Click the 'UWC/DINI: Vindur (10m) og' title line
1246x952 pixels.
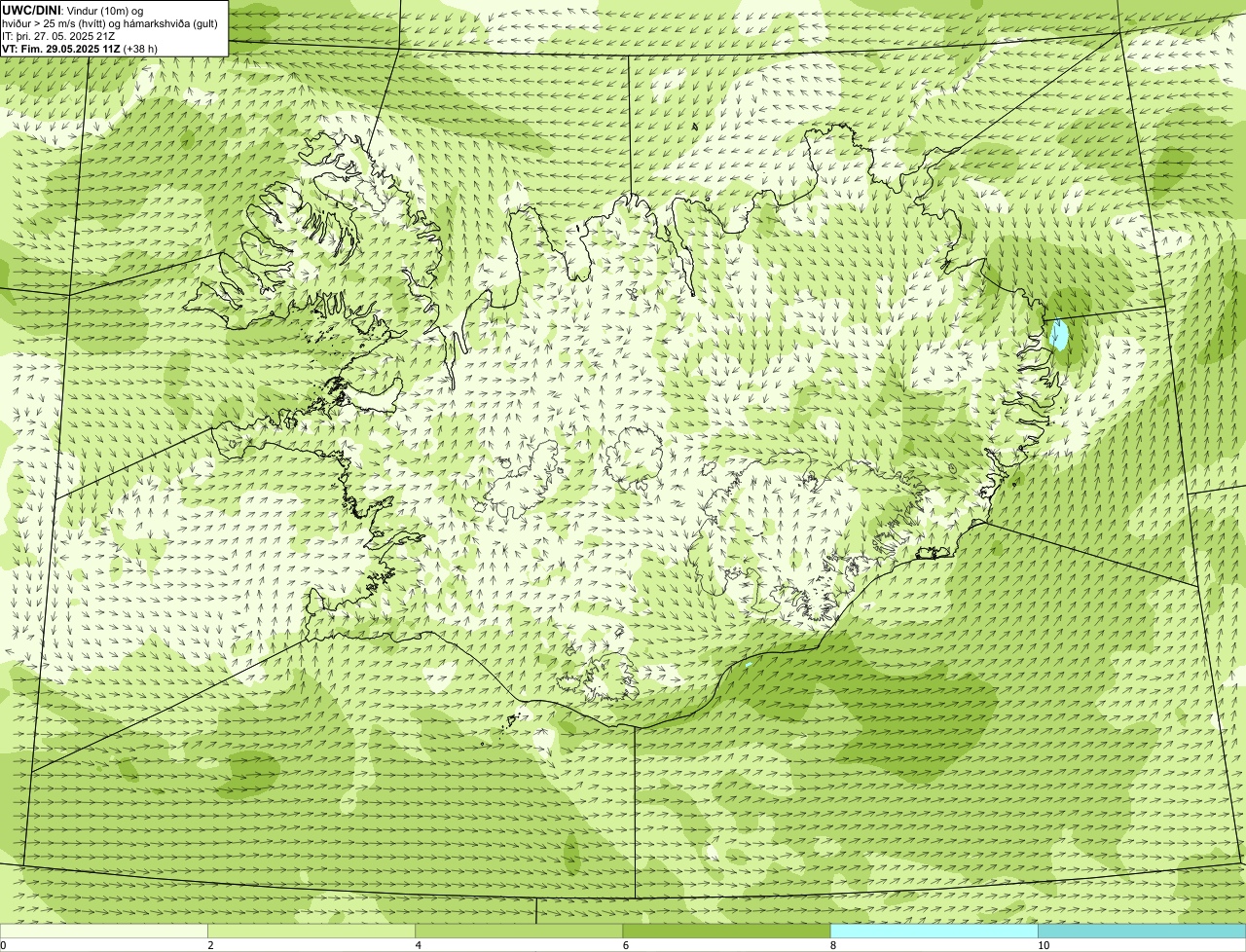[x=73, y=10]
